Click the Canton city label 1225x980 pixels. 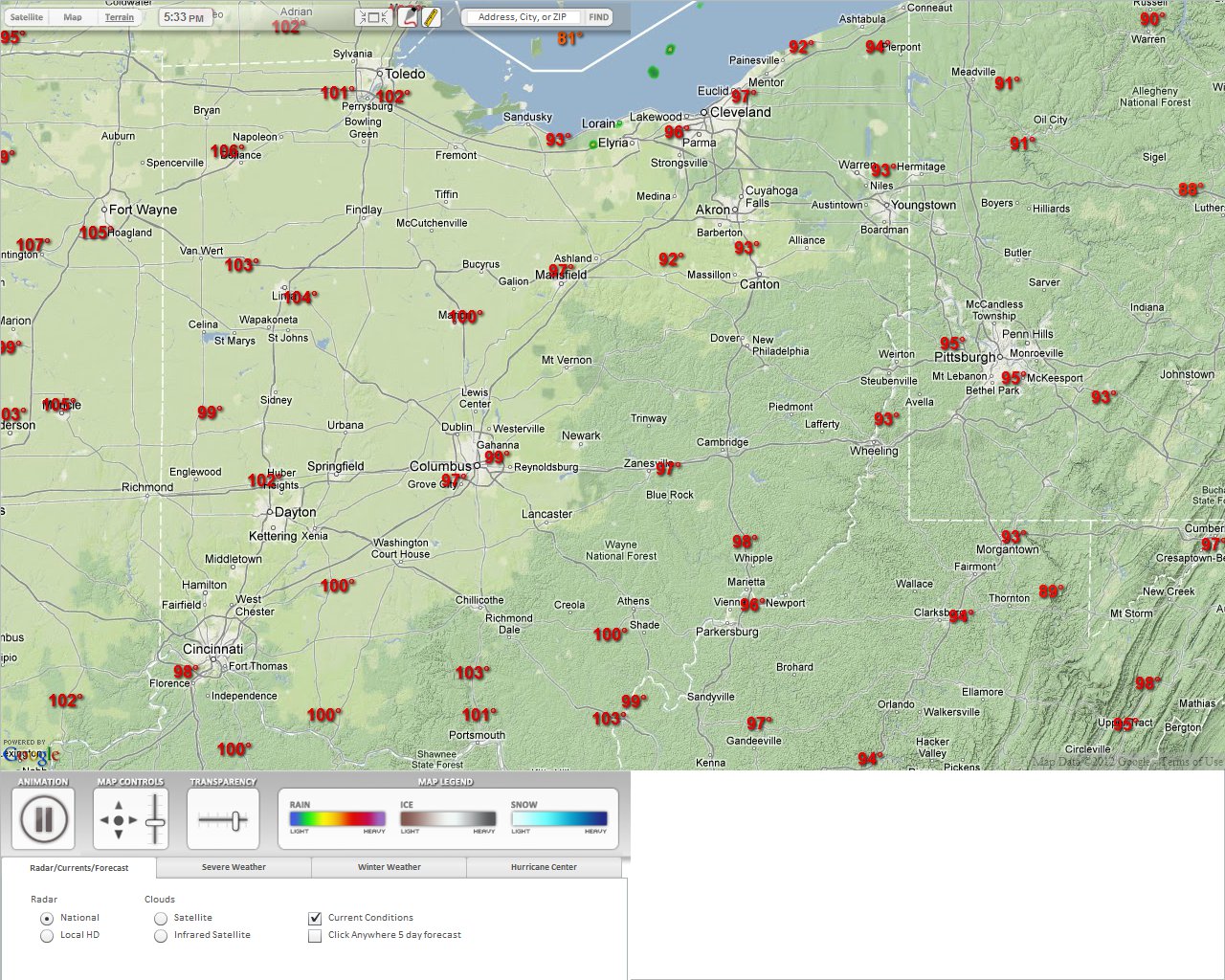point(760,284)
